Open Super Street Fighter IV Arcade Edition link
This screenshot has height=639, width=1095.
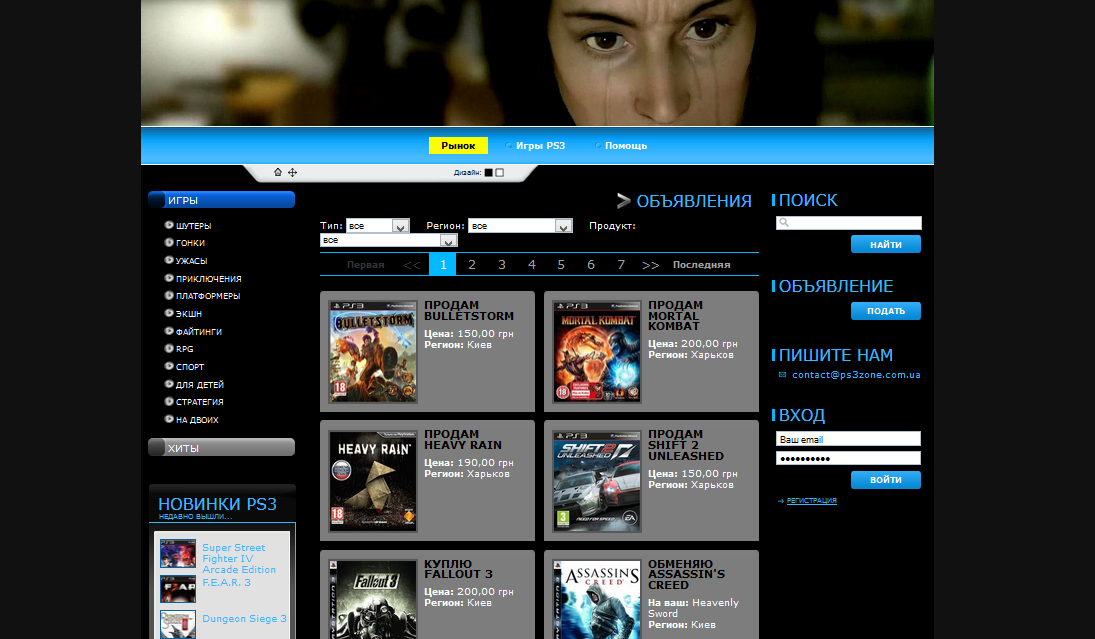pos(239,559)
